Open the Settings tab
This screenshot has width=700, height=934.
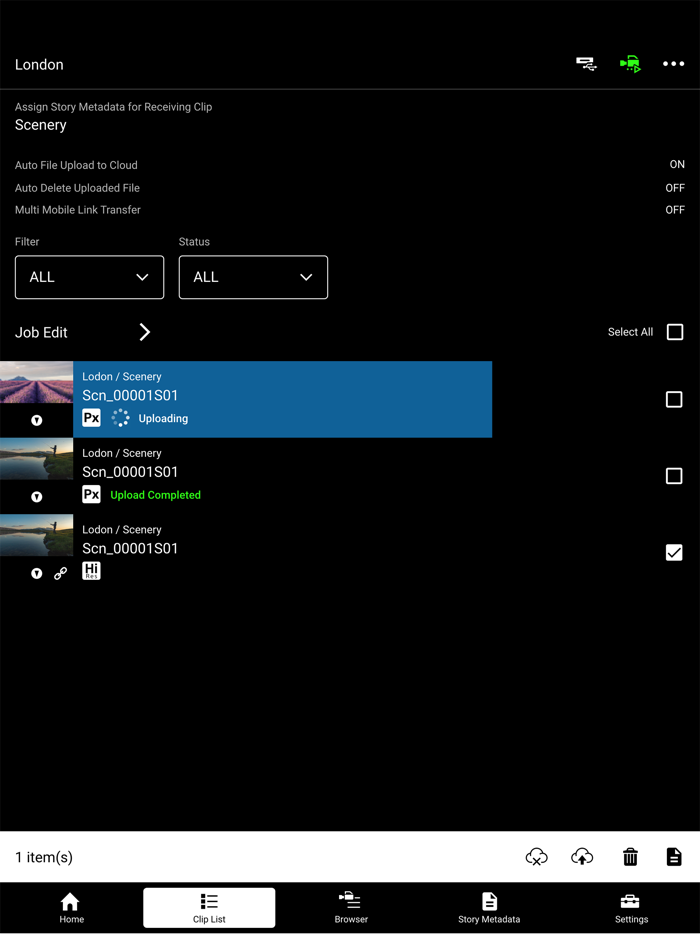[631, 908]
